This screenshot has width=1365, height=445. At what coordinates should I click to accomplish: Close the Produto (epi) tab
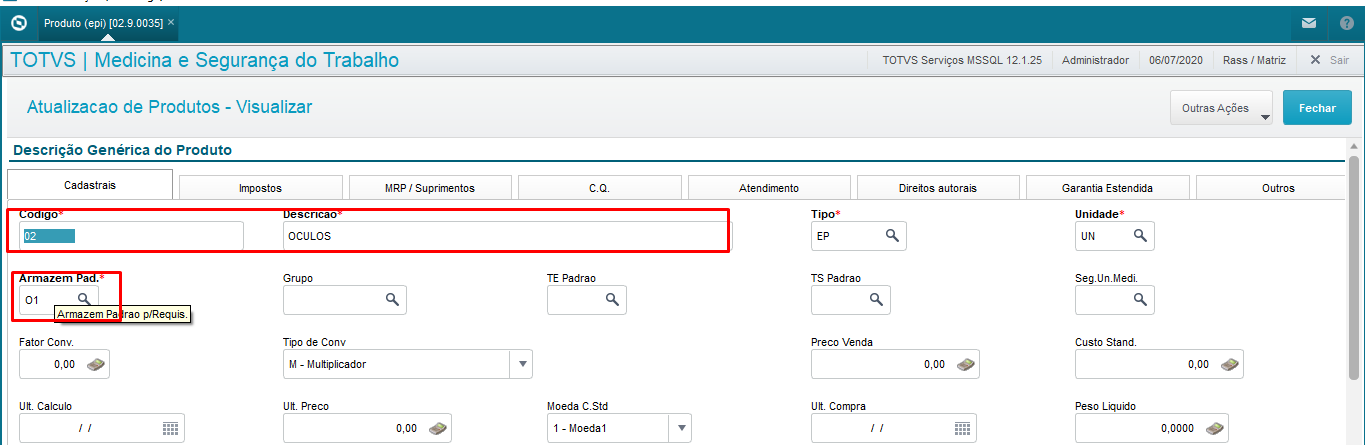pos(171,22)
